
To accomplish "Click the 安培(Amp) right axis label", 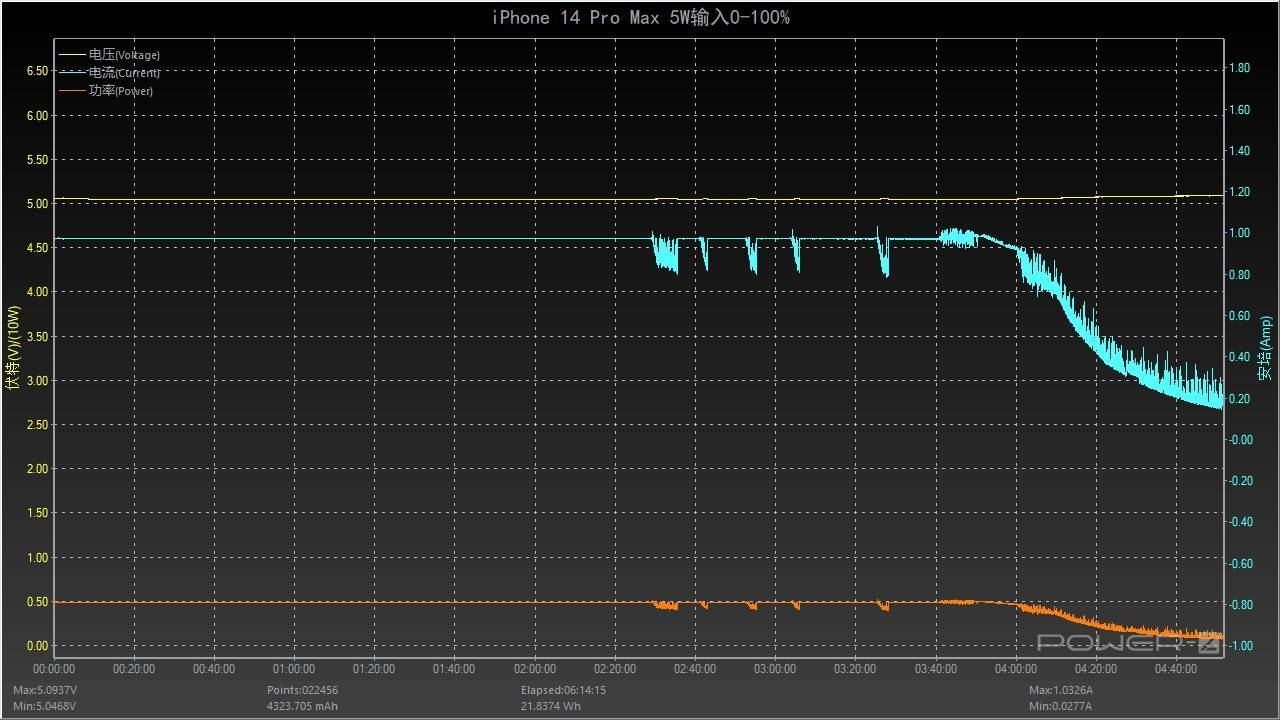I will [x=1266, y=348].
